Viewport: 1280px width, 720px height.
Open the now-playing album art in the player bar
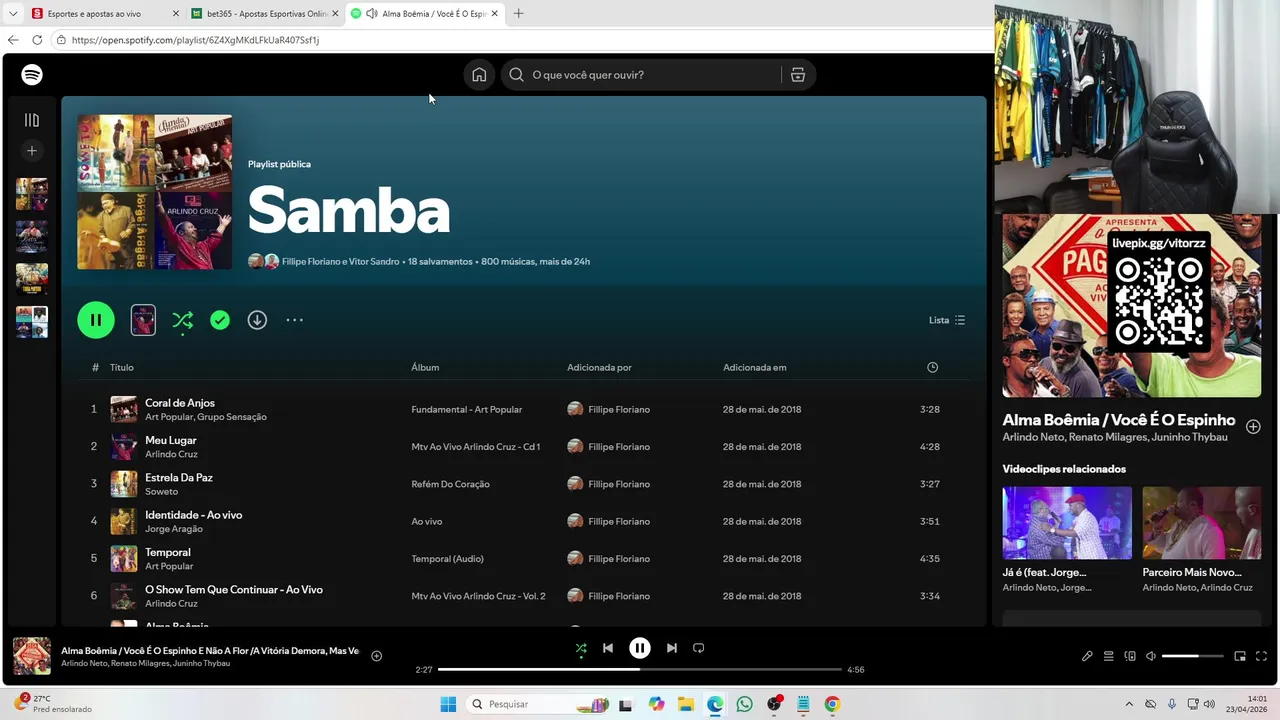[32, 656]
